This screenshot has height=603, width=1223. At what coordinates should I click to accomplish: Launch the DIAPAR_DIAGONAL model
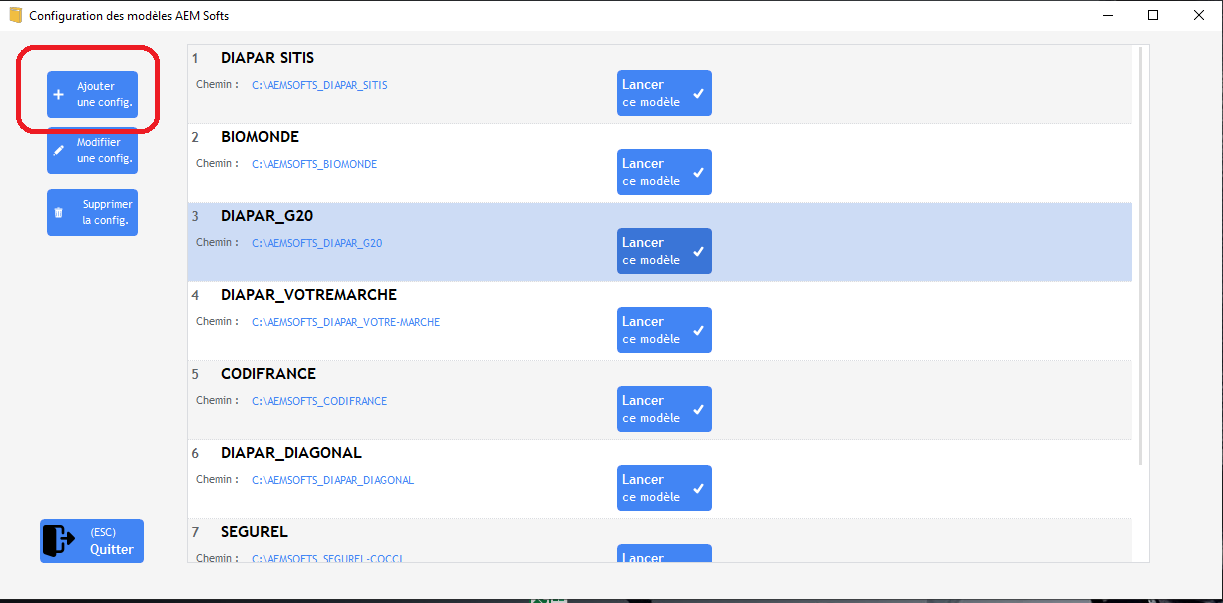click(x=663, y=488)
